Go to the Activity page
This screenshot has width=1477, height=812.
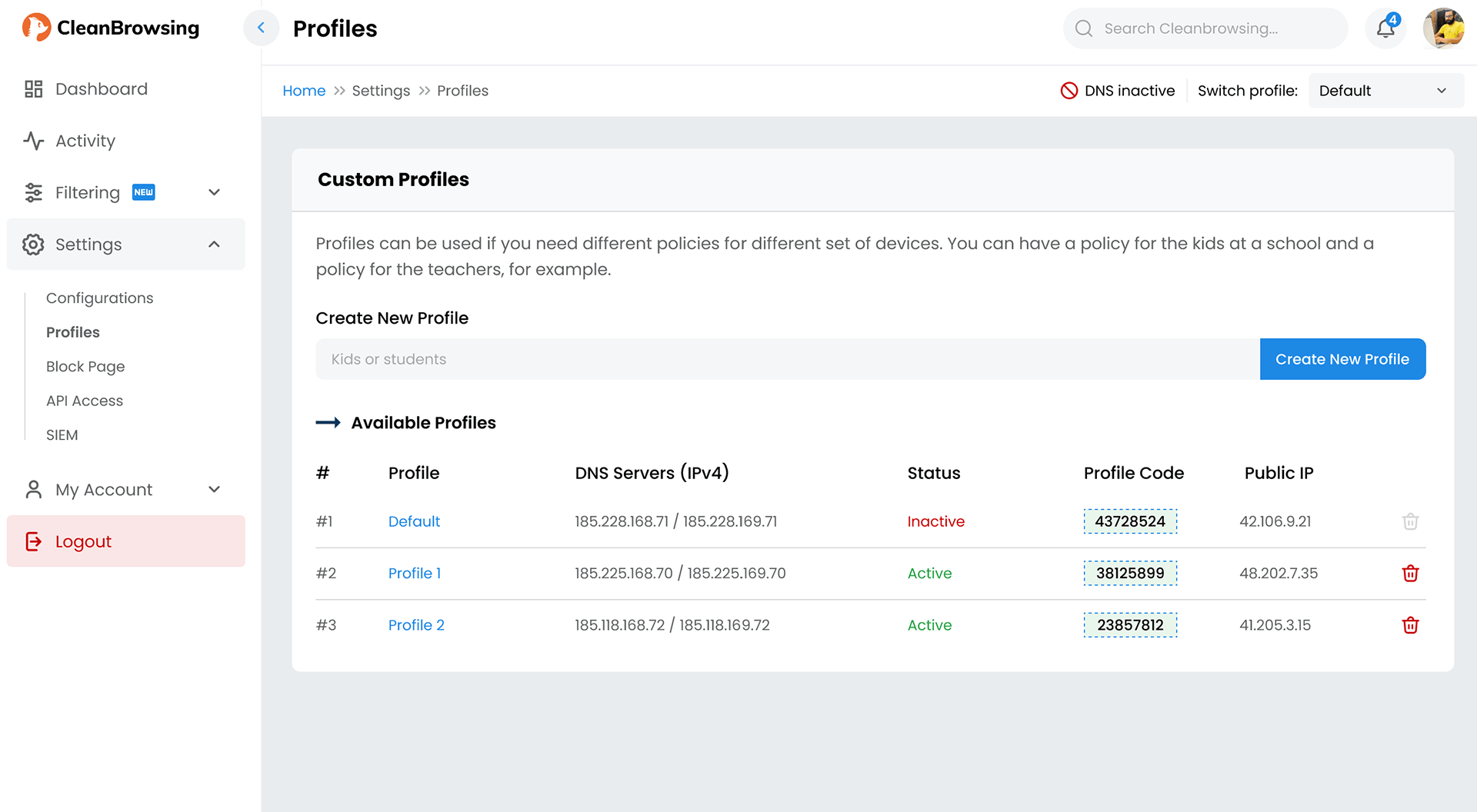click(85, 141)
